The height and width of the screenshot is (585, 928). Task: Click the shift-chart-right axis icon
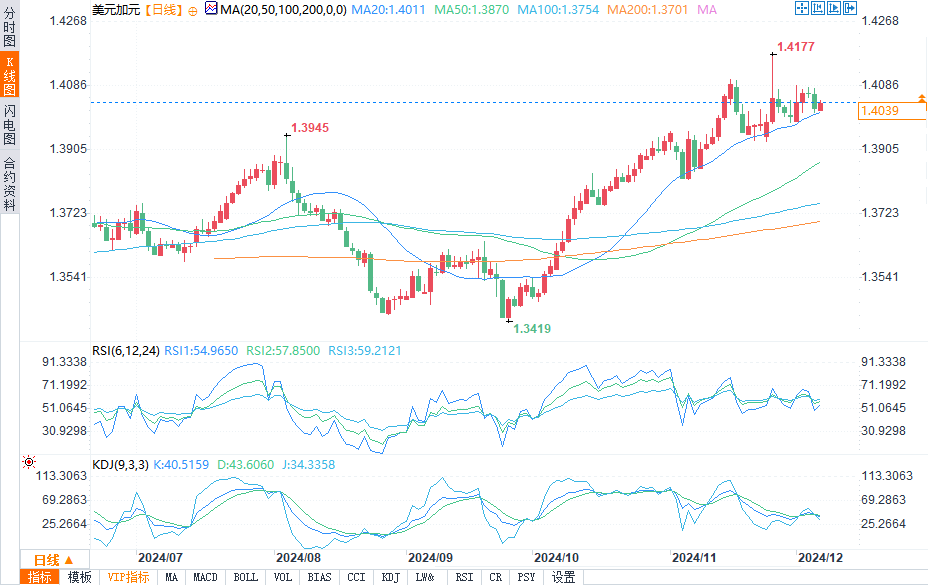pyautogui.click(x=834, y=8)
